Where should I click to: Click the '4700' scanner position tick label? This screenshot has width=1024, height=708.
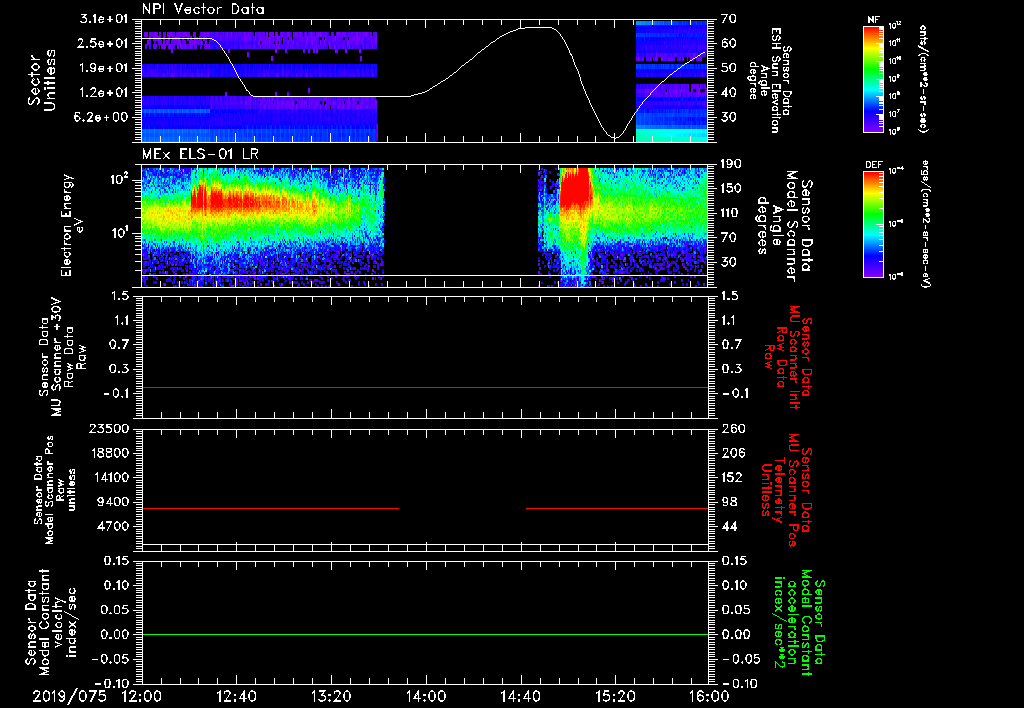coord(114,526)
